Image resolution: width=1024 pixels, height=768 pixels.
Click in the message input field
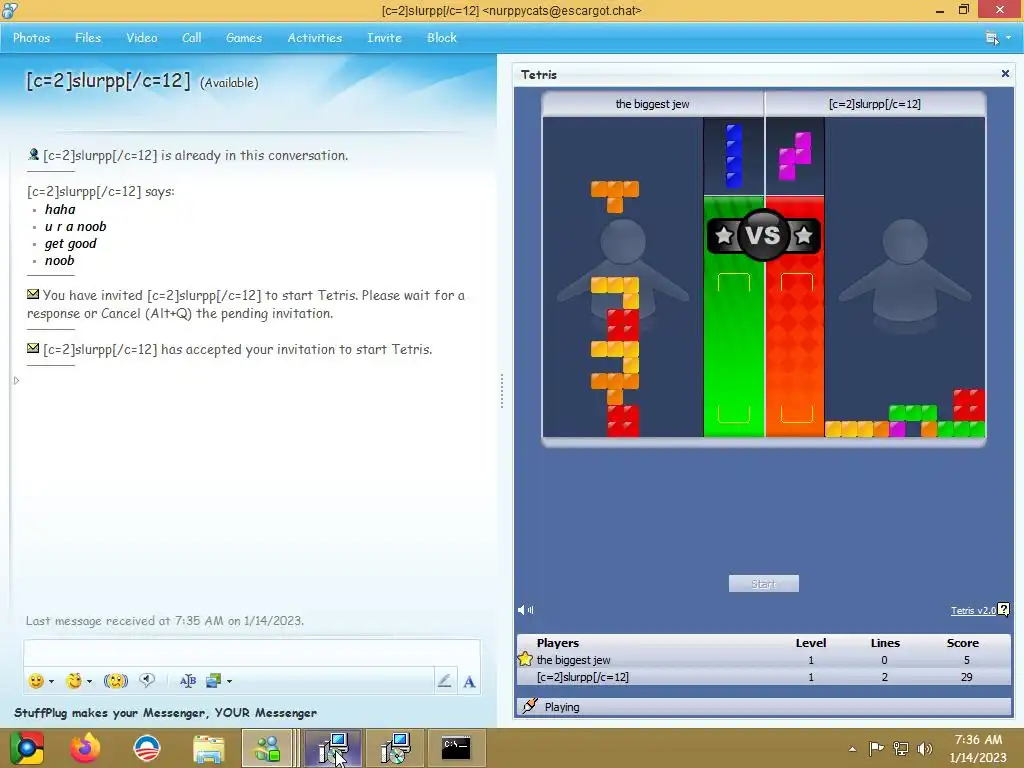[251, 653]
